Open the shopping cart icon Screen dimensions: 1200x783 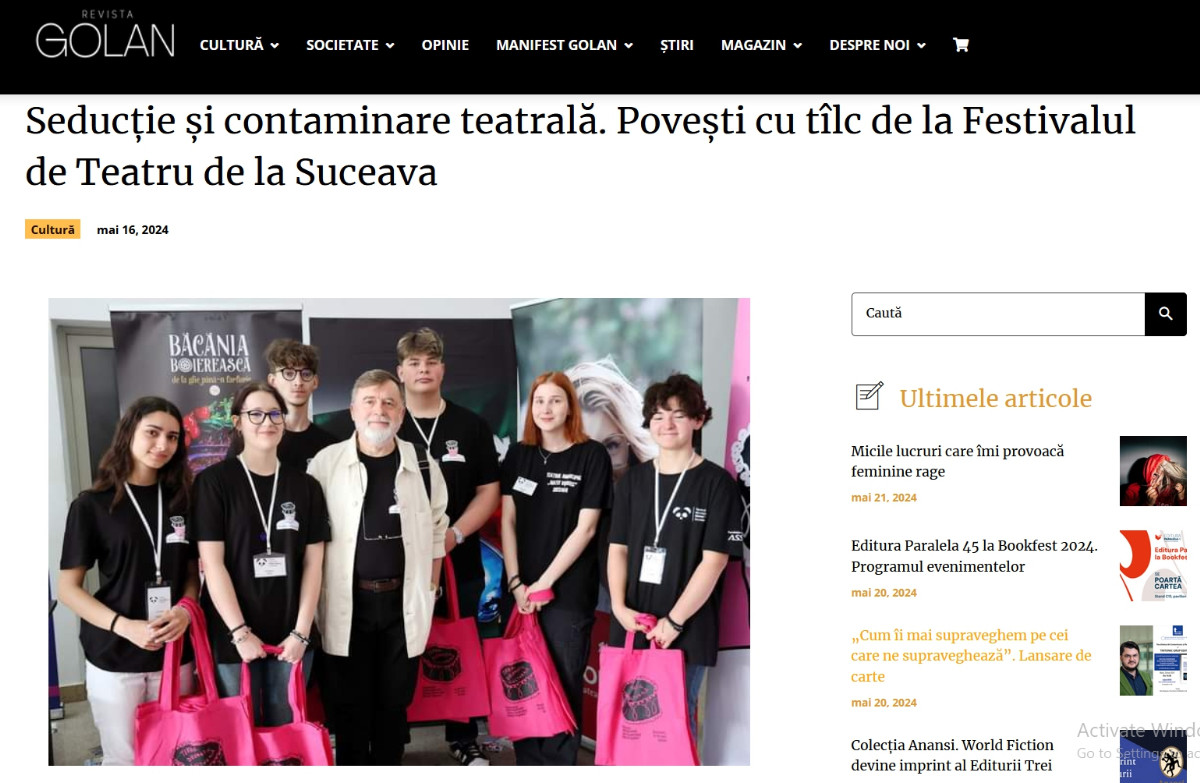coord(961,45)
